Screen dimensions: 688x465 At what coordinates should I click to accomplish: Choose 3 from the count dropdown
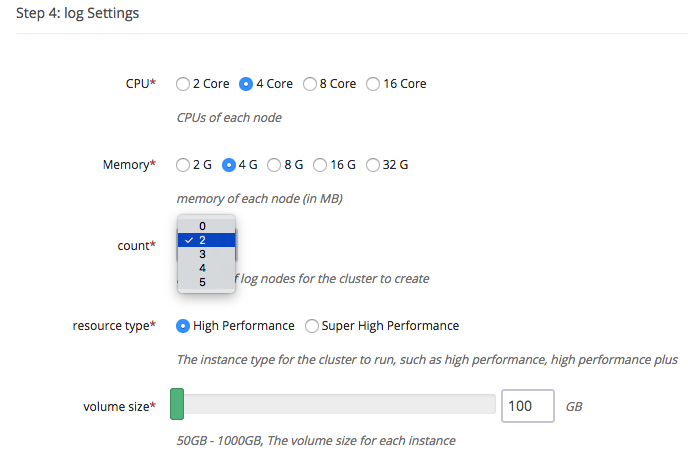point(206,254)
